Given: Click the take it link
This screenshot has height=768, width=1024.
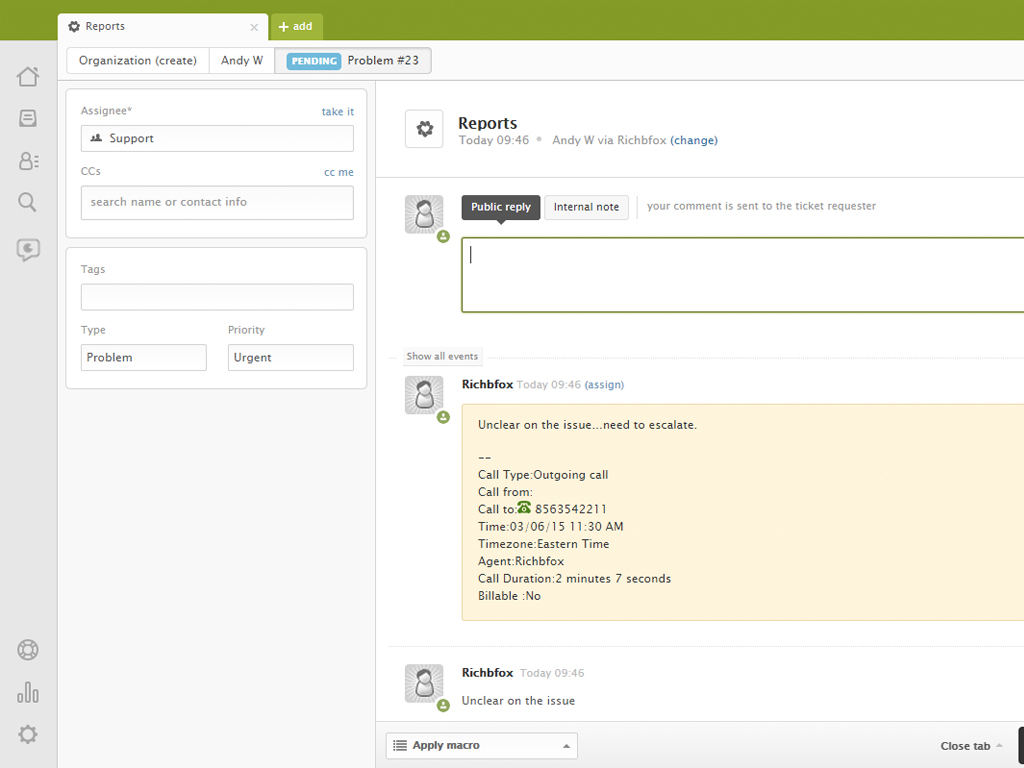Looking at the screenshot, I should click(337, 112).
